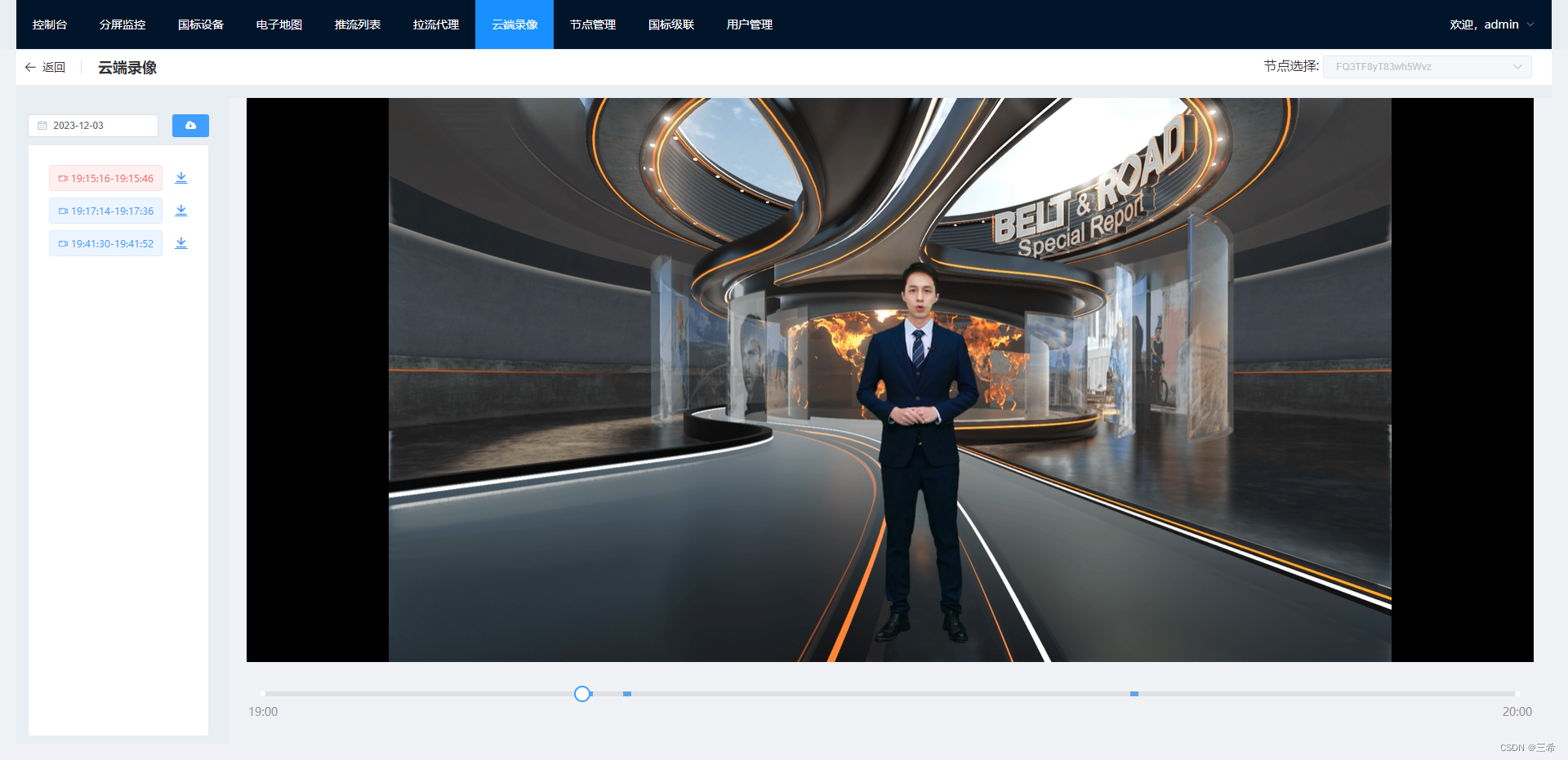
Task: Switch to 分屏监控 page
Action: pyautogui.click(x=122, y=24)
